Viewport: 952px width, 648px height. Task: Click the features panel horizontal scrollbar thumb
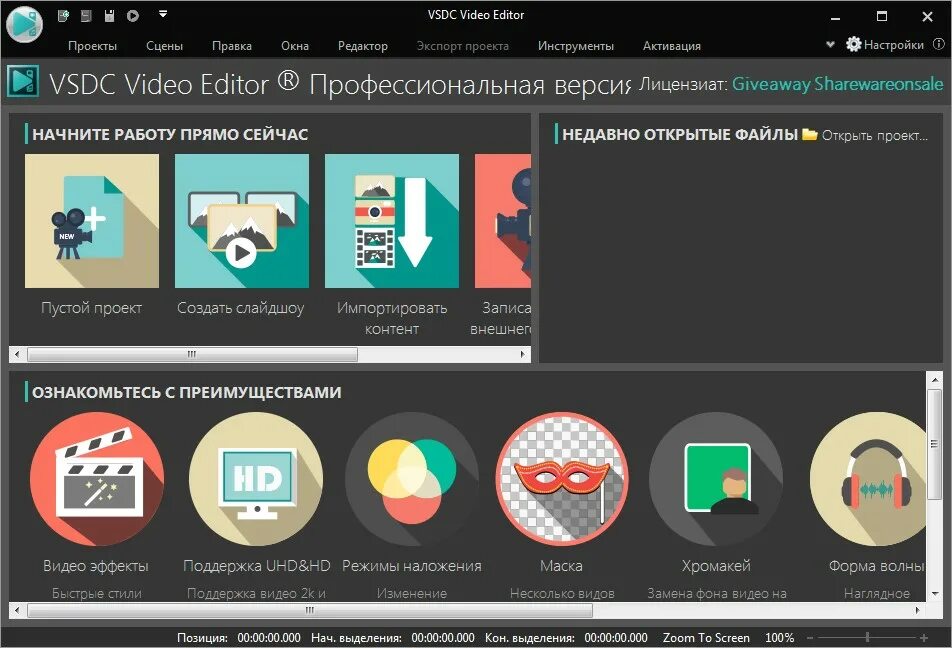(x=310, y=610)
